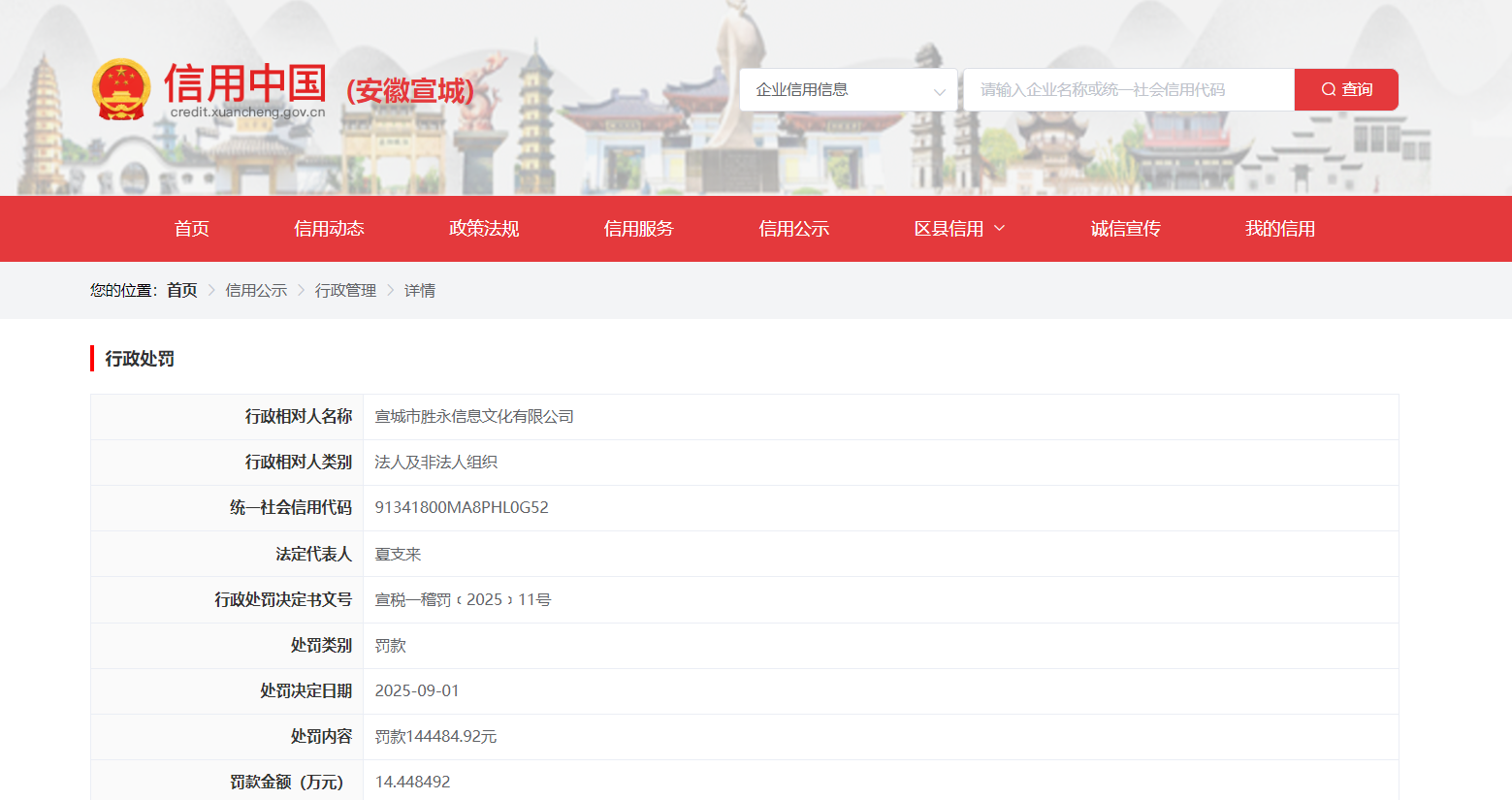Screen dimensions: 1512x800
Task: Click the 行政相对人类别 row label
Action: click(299, 463)
